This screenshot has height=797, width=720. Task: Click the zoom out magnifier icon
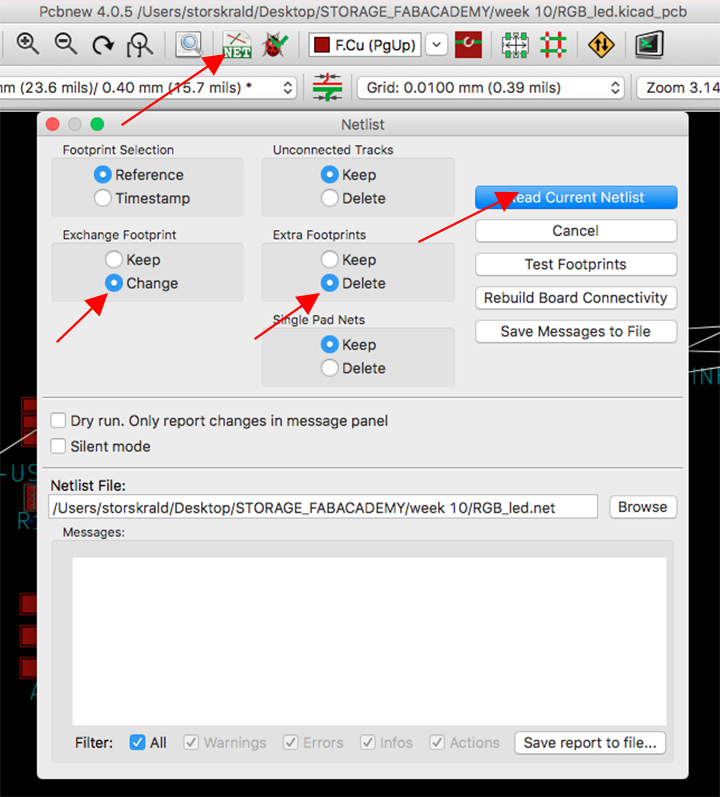tap(66, 44)
